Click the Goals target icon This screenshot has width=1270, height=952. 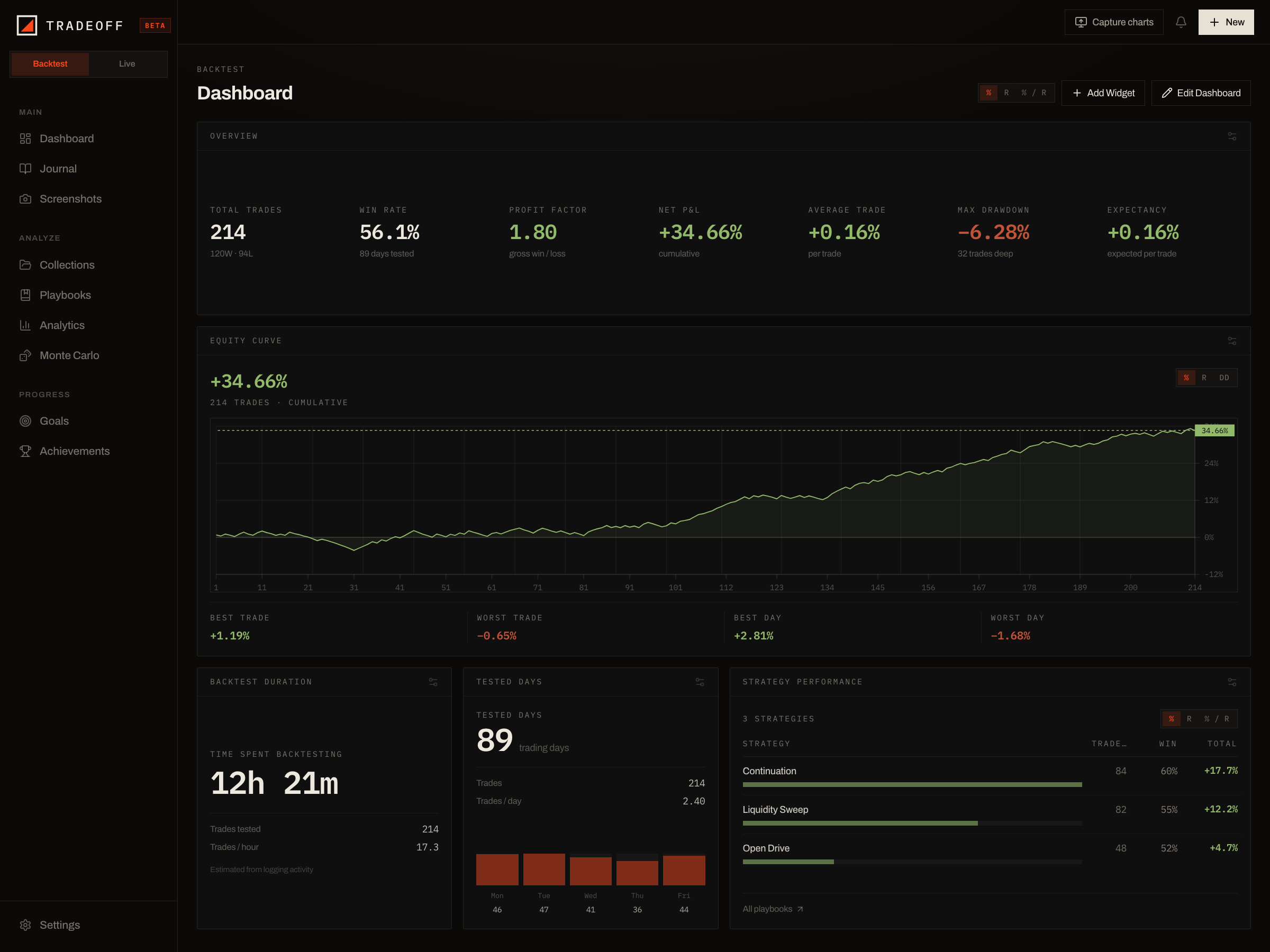click(25, 420)
